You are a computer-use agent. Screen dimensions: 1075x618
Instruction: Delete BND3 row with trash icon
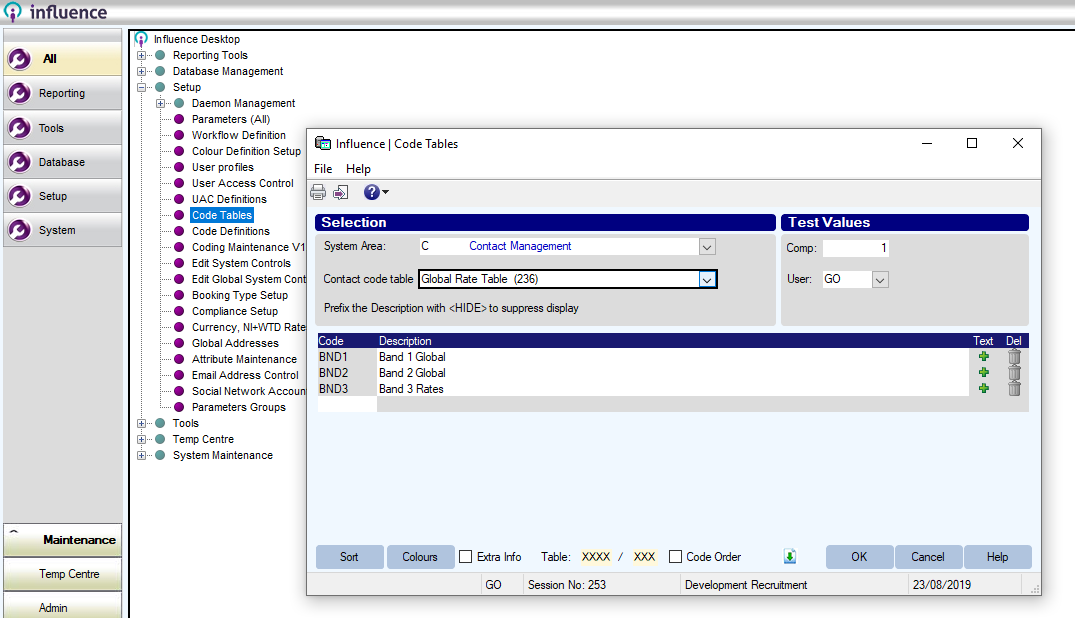(1015, 388)
